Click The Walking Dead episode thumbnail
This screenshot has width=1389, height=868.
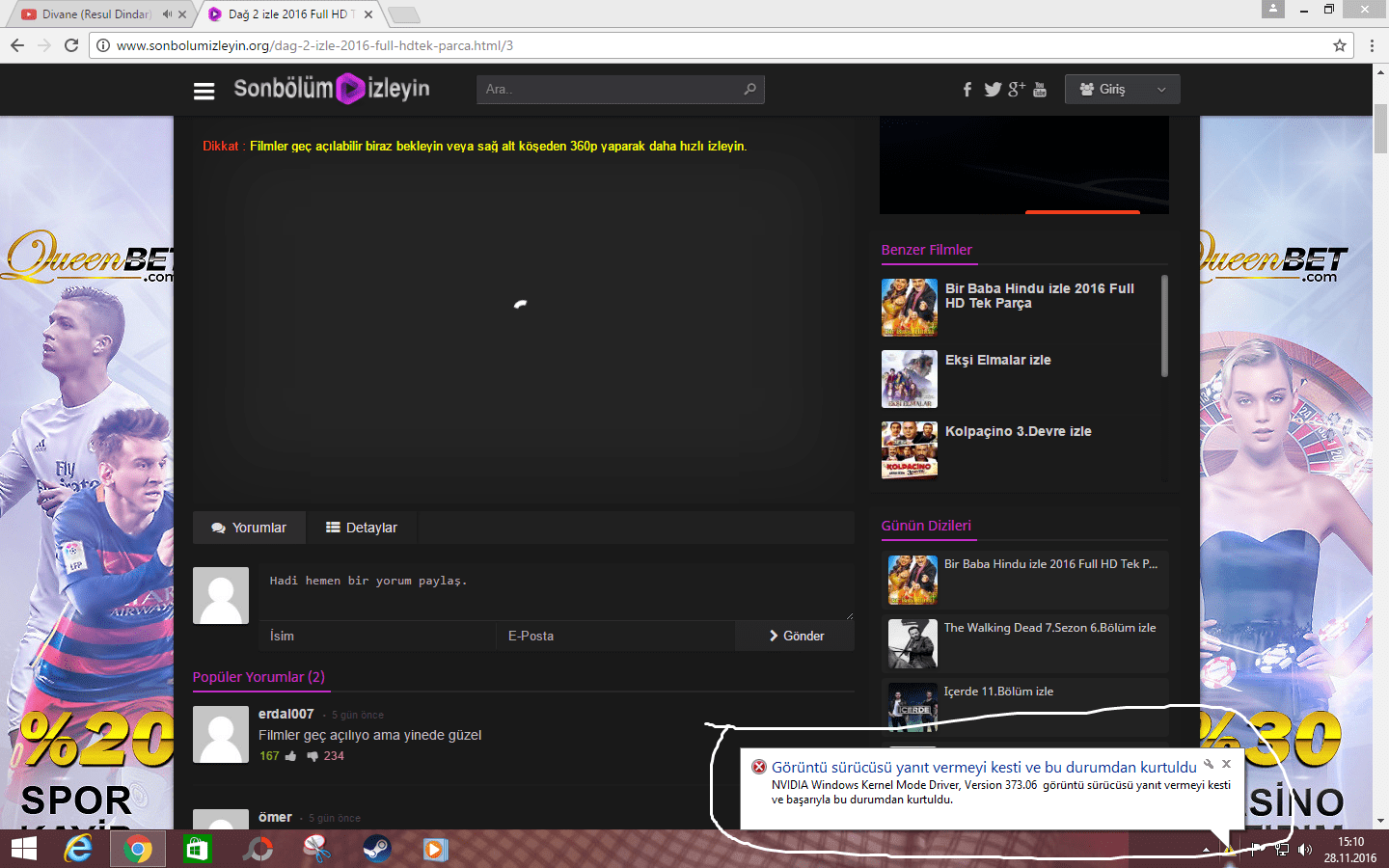pyautogui.click(x=912, y=643)
